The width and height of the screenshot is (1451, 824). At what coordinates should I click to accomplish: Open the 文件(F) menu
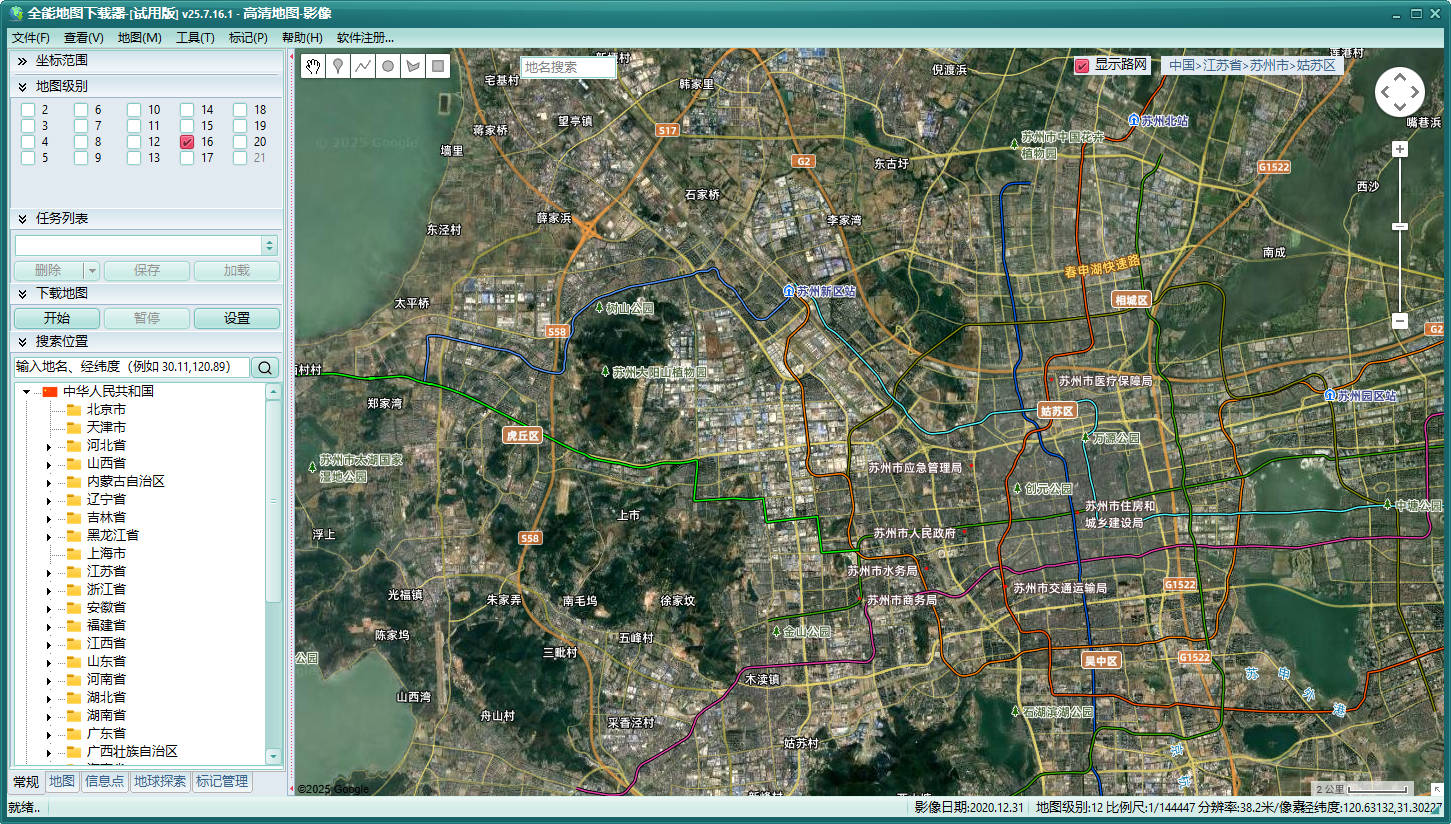point(31,38)
